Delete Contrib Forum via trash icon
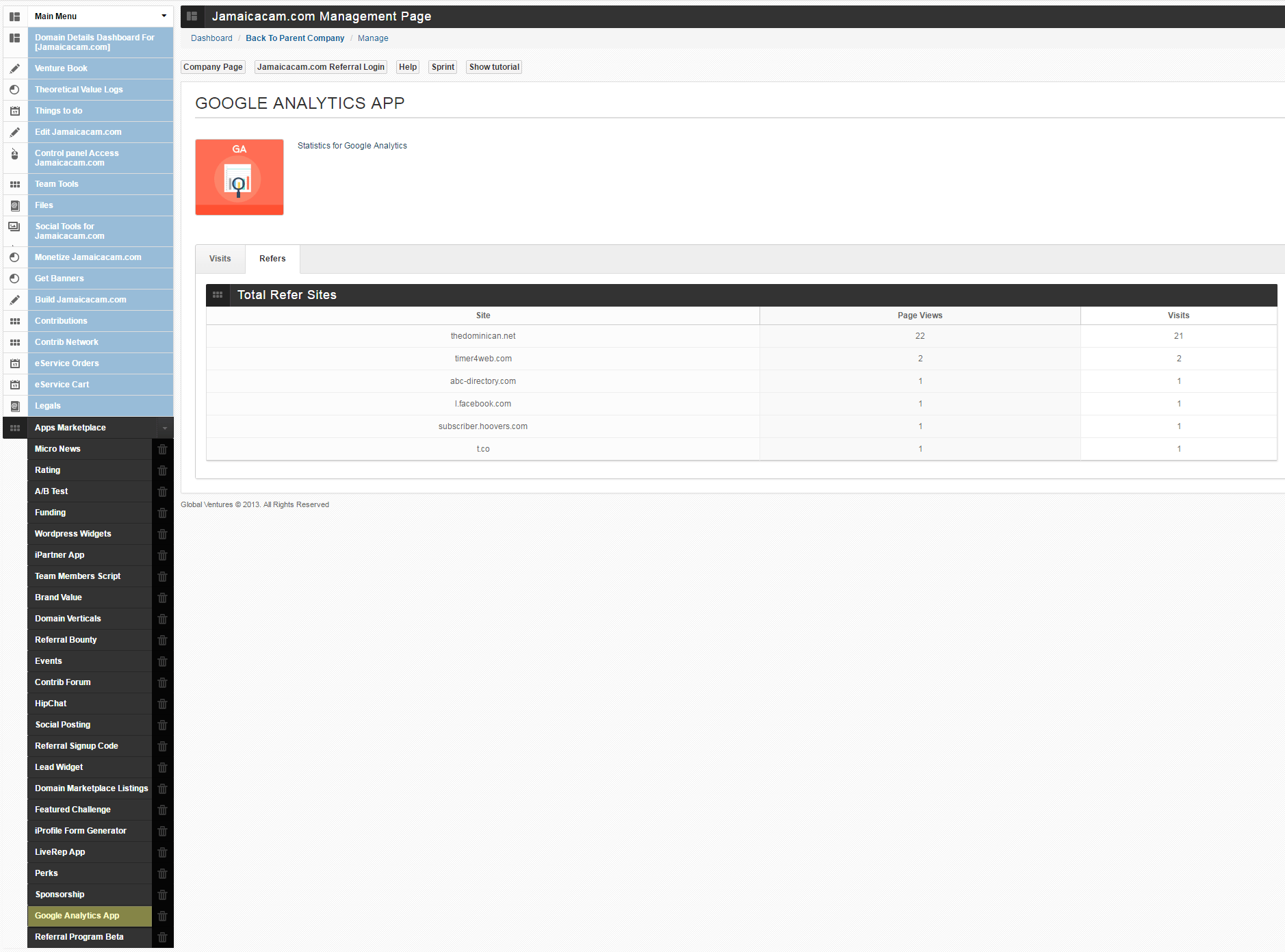Screen dimensions: 1285x952 click(x=162, y=682)
